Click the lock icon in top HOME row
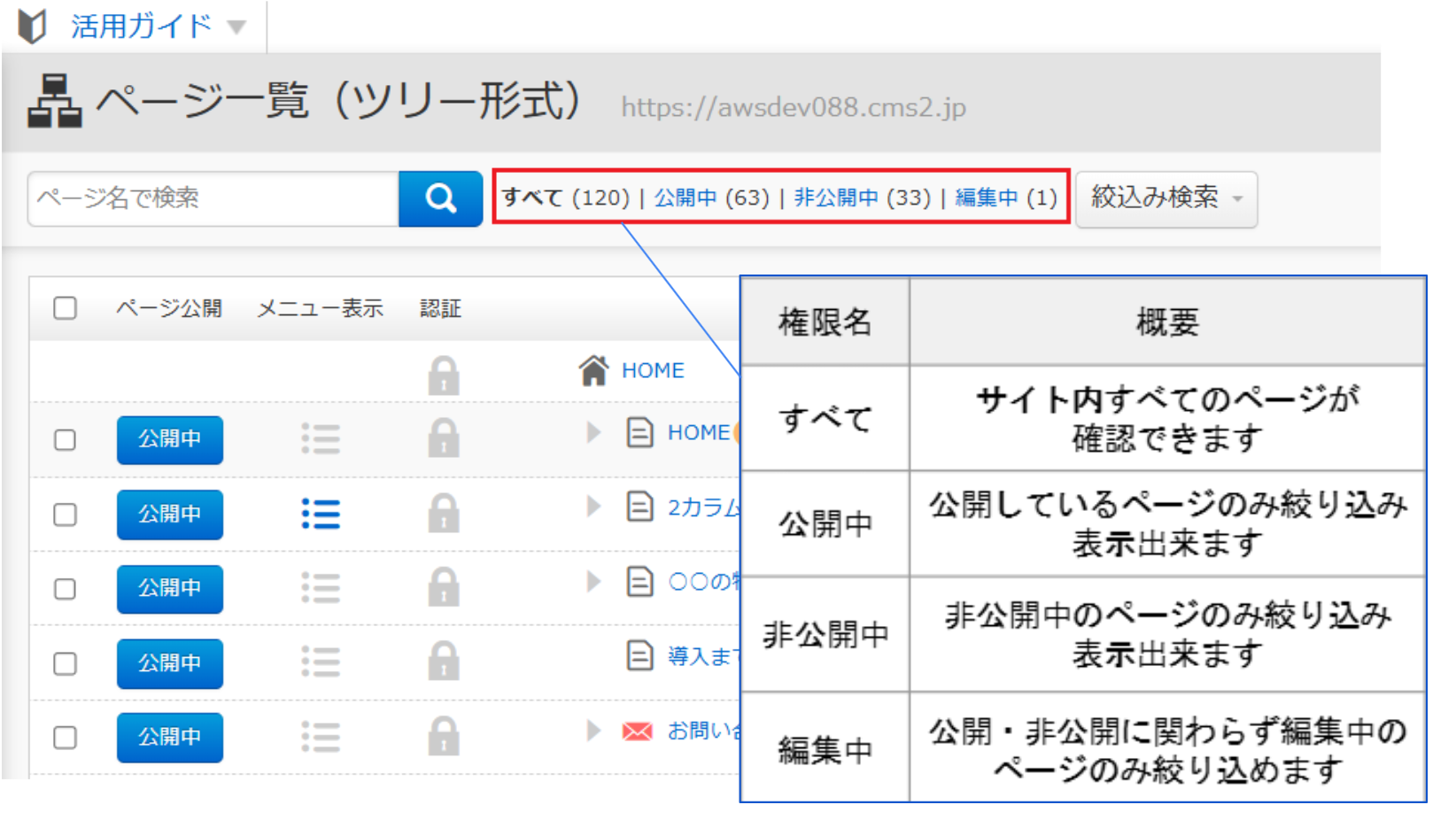Screen dimensions: 1456x828 coord(444,375)
